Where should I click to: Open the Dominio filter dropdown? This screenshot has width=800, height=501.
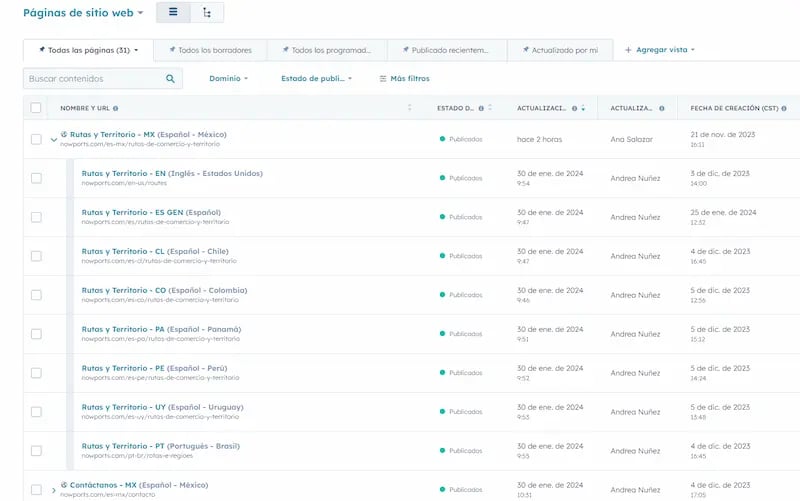click(228, 78)
